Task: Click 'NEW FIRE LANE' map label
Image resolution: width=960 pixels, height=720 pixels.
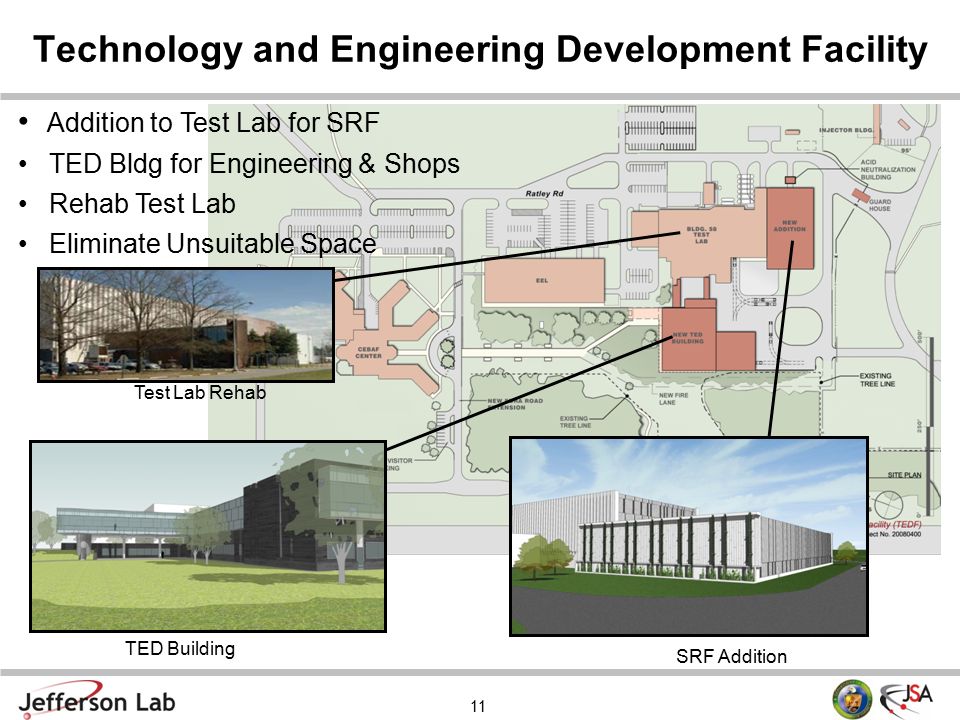Action: [x=673, y=399]
